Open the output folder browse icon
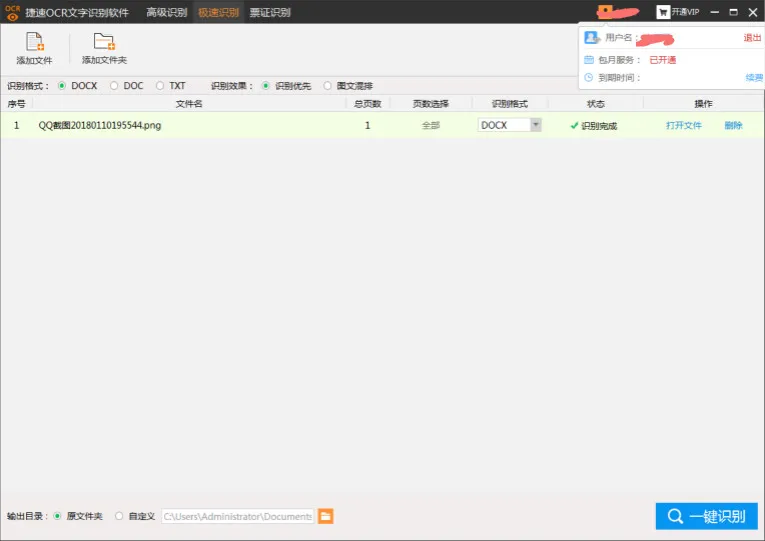 tap(325, 516)
